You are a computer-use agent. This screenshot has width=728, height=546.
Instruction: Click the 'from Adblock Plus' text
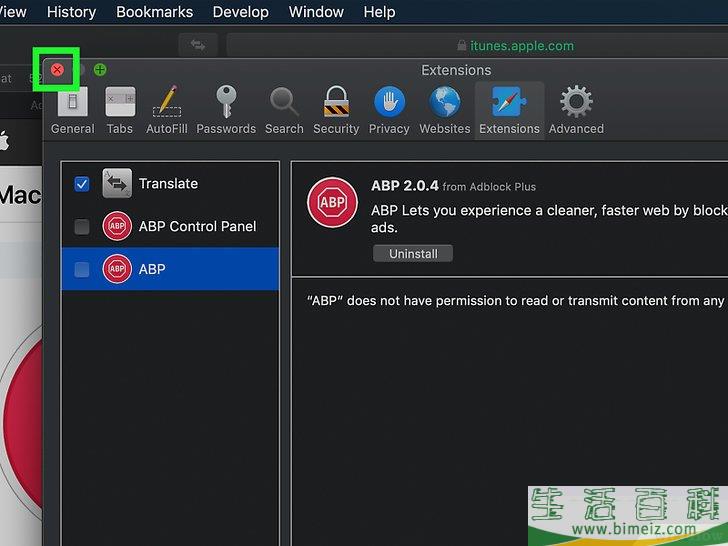pos(489,187)
